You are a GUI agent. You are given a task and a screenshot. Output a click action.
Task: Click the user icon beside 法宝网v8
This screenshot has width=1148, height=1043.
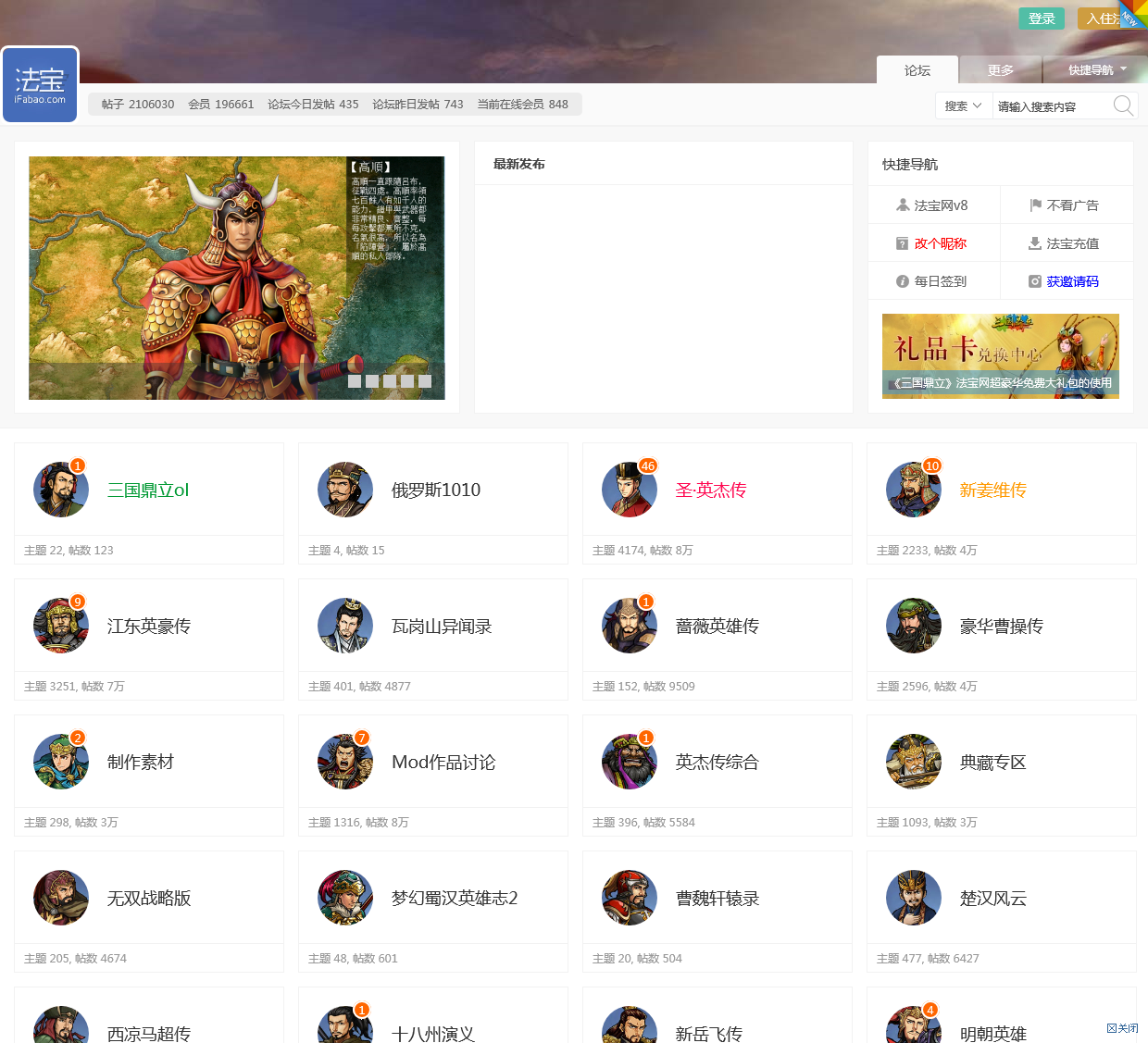coord(903,205)
